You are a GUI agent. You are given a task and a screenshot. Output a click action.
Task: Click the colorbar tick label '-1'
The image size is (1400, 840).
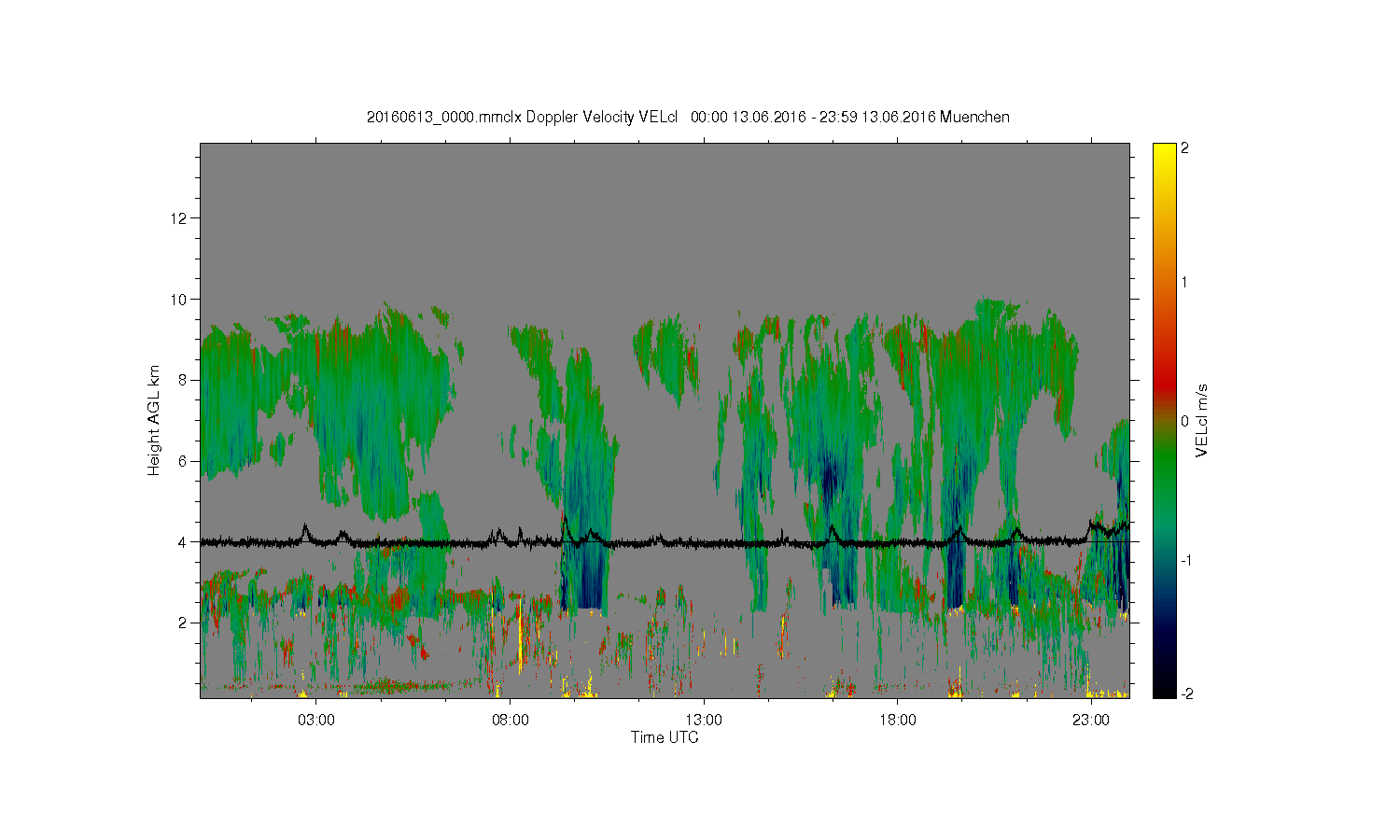tap(1188, 560)
